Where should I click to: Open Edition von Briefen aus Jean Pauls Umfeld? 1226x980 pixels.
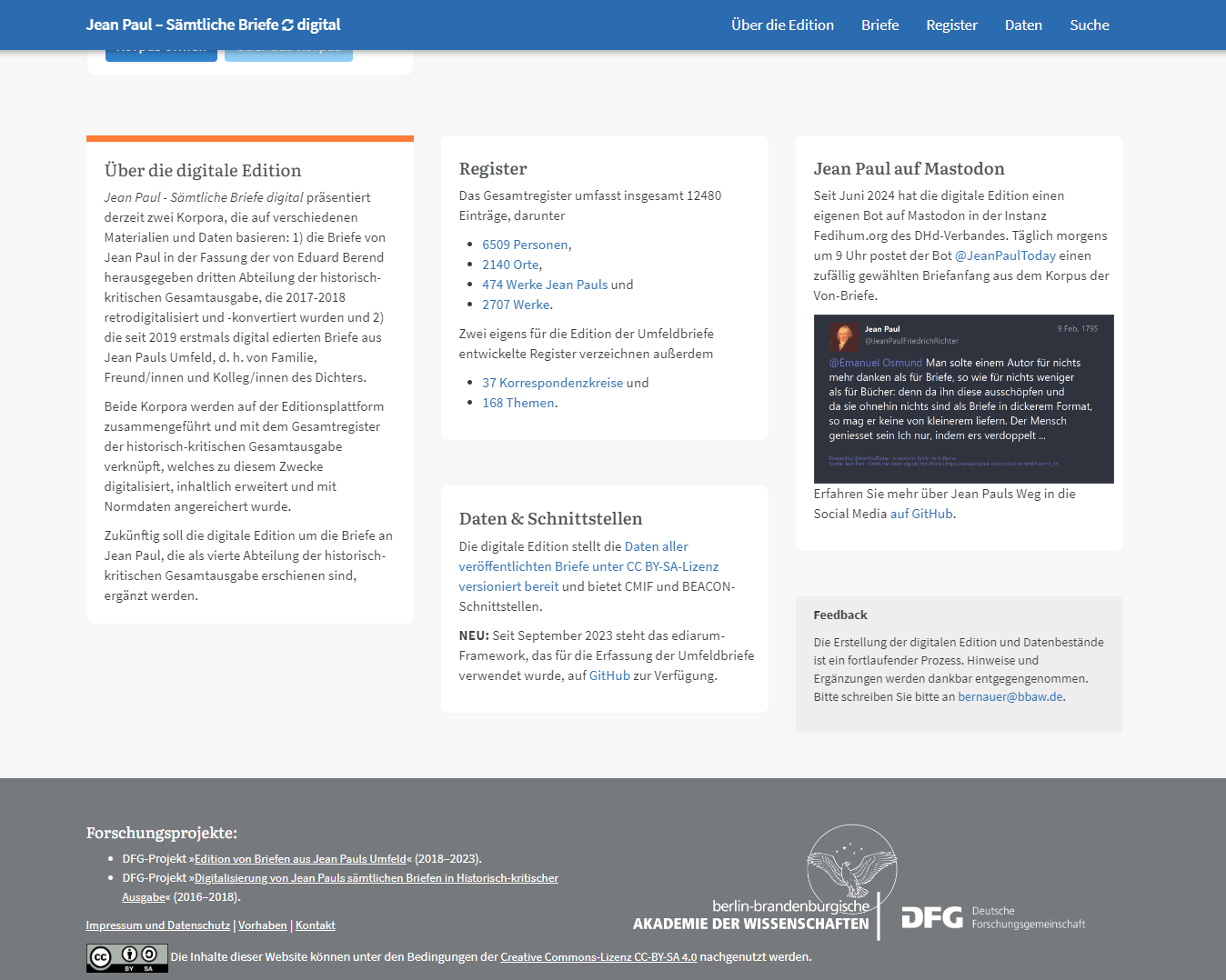(300, 858)
